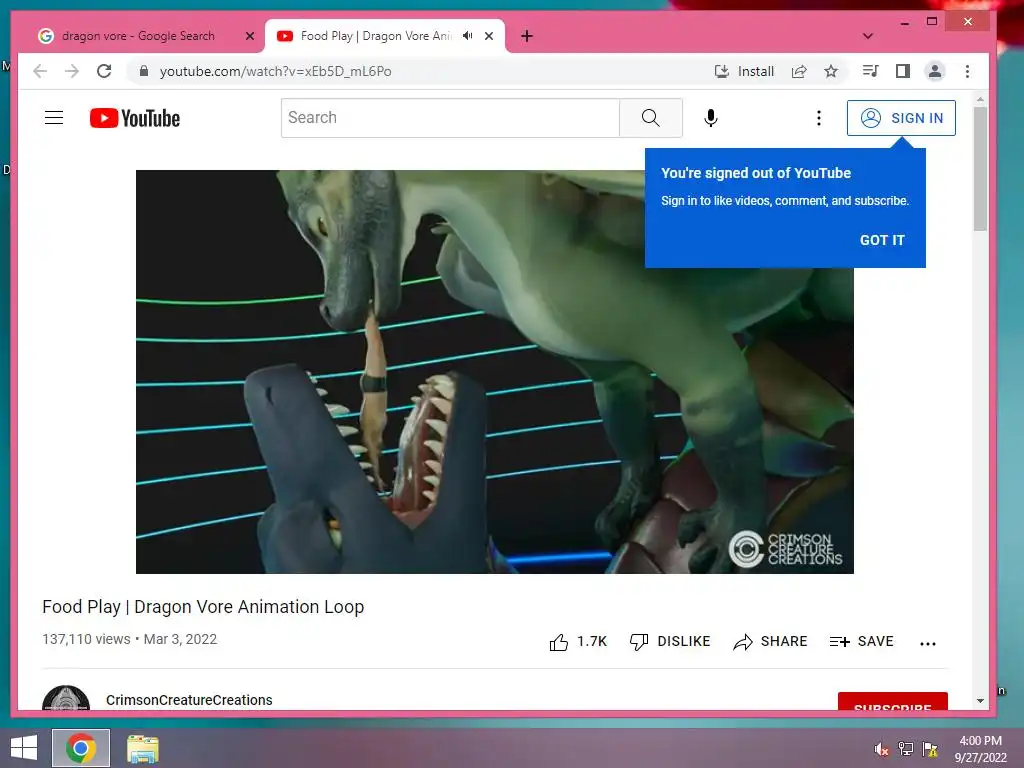Click the video player to pause
Viewport: 1024px width, 768px height.
494,372
